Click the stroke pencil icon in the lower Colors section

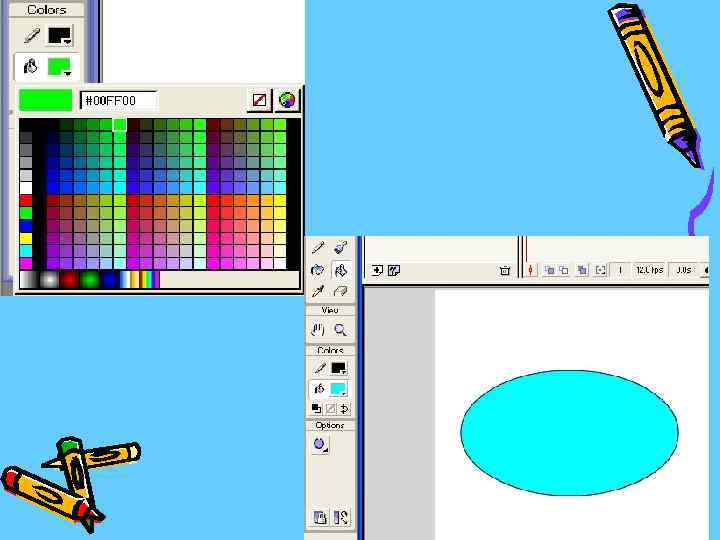tap(320, 368)
